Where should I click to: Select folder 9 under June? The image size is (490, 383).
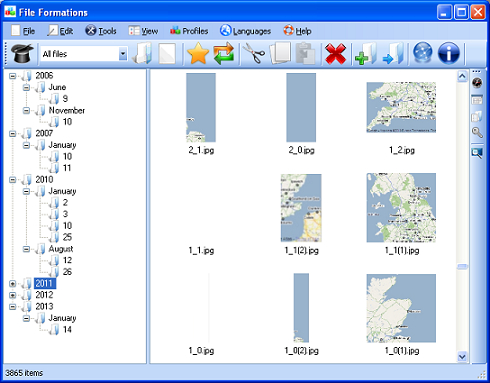[65, 99]
